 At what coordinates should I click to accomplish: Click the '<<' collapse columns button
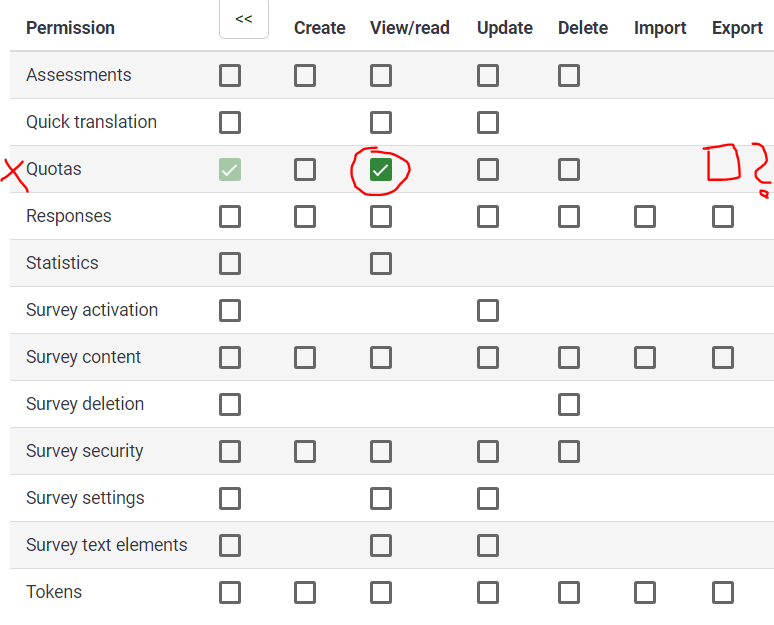[x=243, y=19]
